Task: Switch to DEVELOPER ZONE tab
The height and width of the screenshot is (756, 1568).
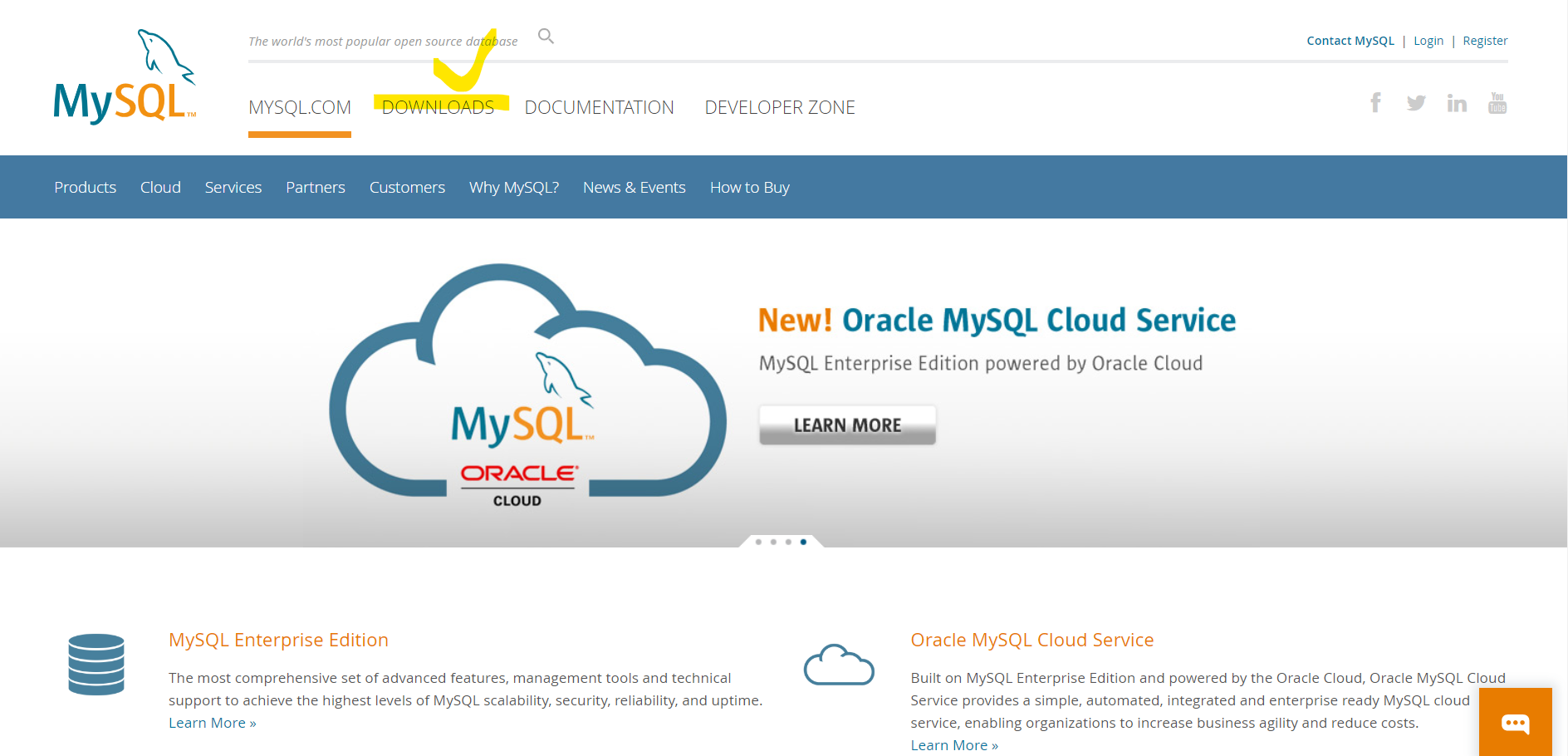Action: point(780,107)
